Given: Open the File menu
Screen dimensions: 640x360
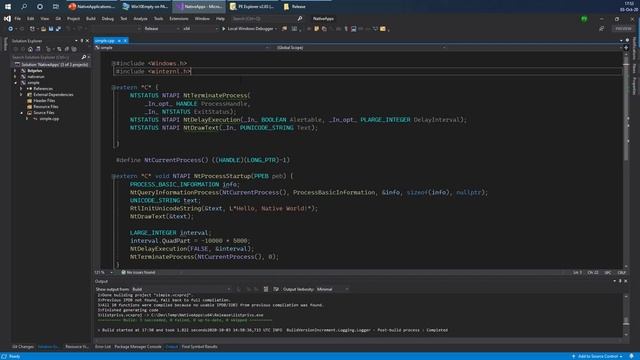Looking at the screenshot, I should click(18, 19).
